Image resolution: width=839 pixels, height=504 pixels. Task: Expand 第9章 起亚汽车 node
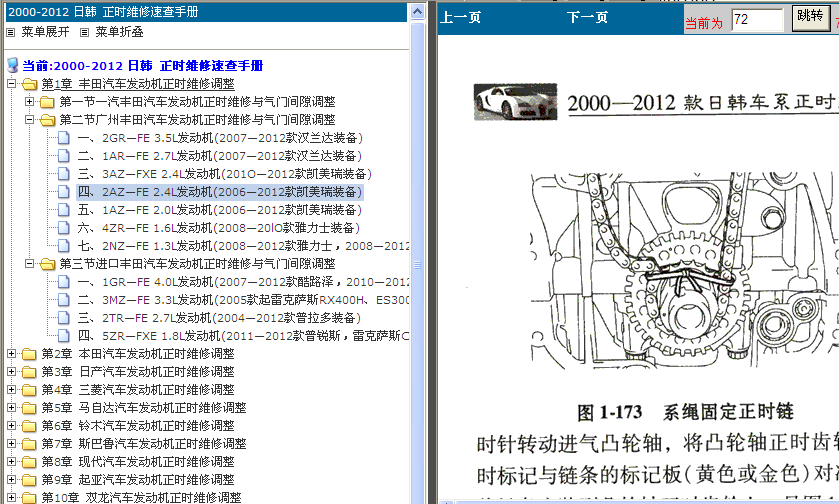click(11, 479)
